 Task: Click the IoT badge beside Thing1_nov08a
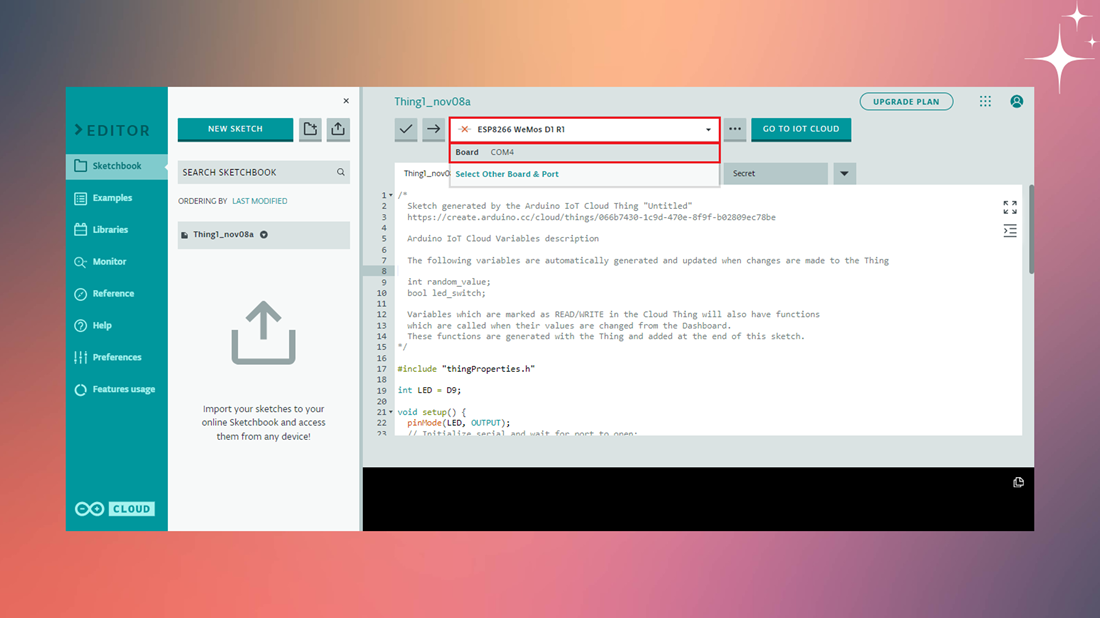(264, 235)
